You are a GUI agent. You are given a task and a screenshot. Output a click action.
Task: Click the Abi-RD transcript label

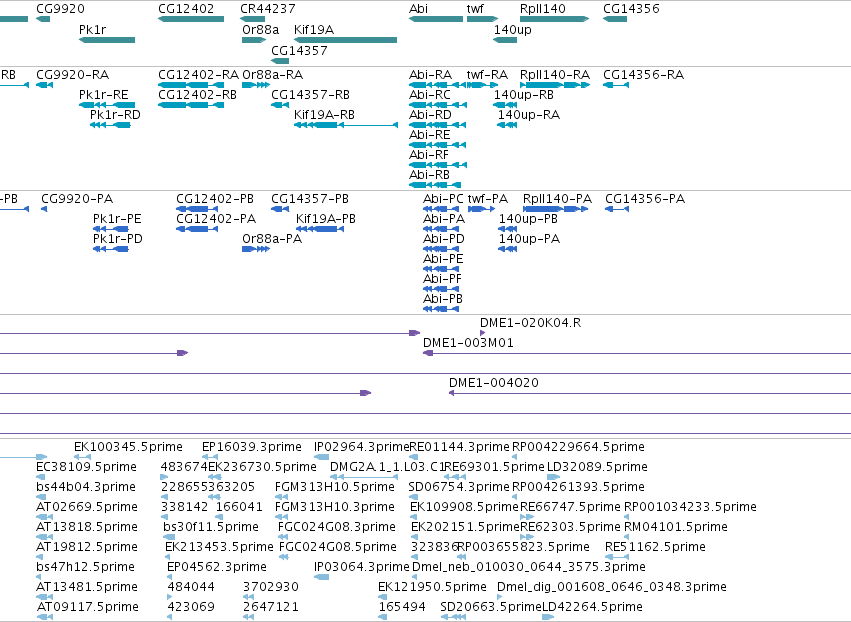(x=430, y=115)
